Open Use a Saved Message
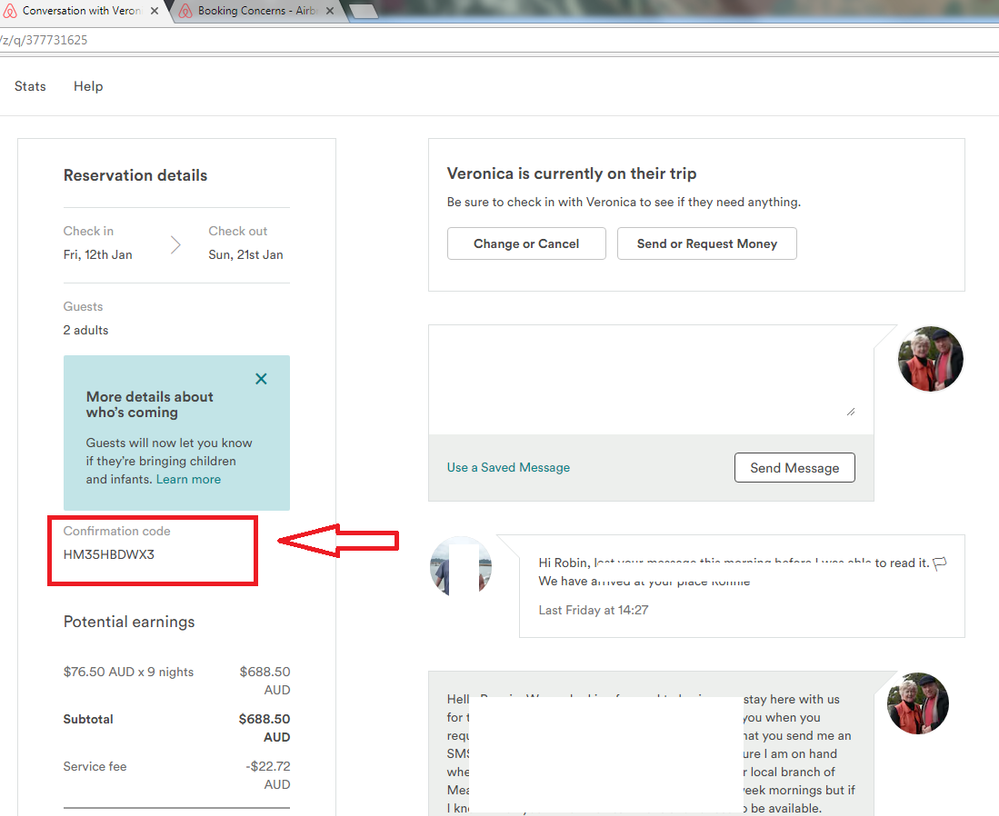 (508, 467)
